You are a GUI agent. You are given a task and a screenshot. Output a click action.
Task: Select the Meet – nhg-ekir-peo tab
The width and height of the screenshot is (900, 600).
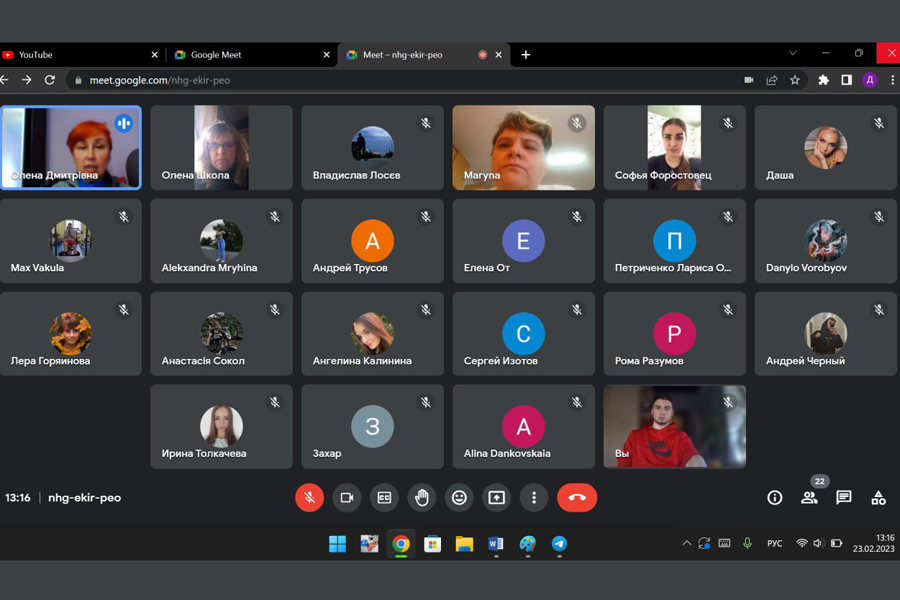(x=424, y=55)
